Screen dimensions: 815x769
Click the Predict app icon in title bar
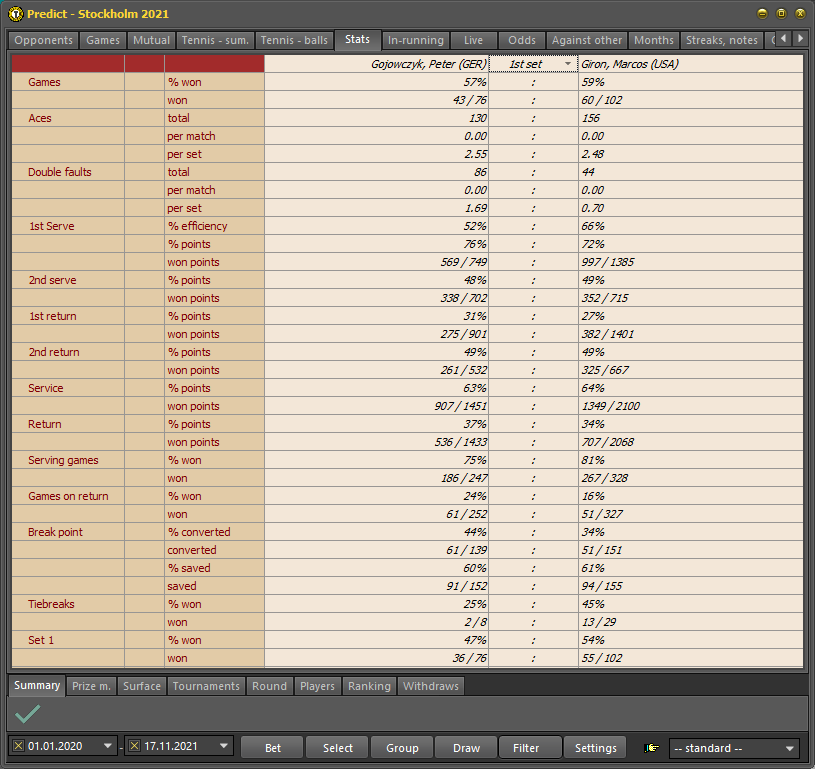click(15, 14)
